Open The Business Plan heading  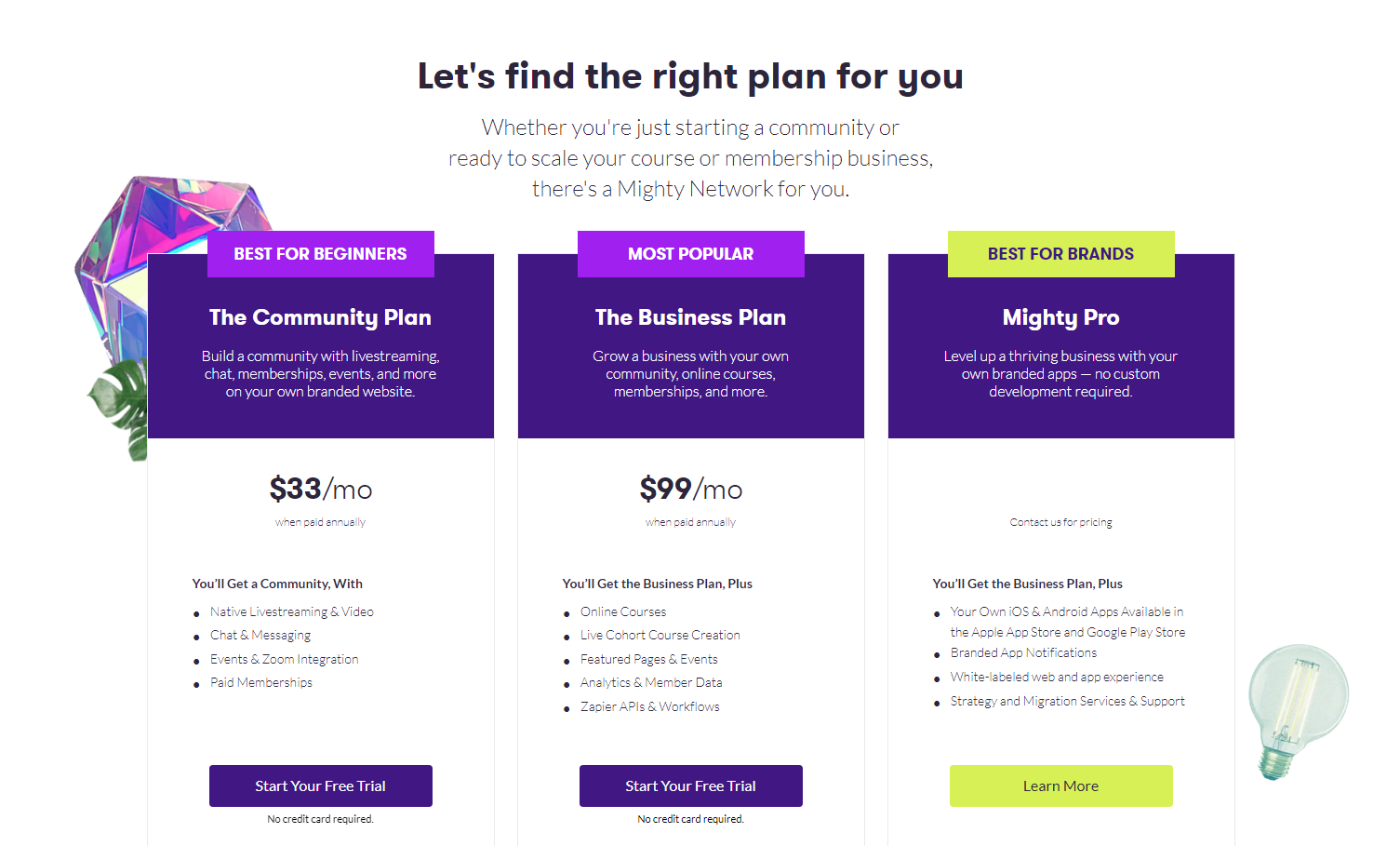[690, 317]
